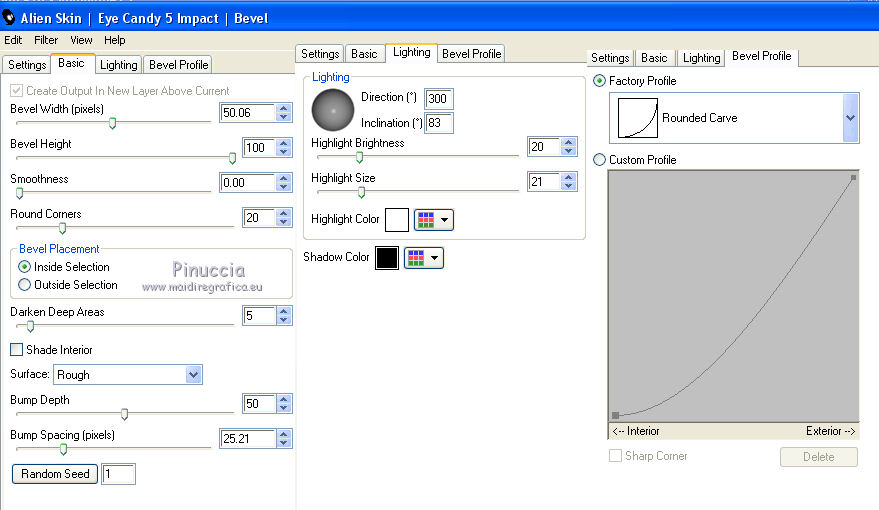The image size is (879, 510).
Task: Select Settings tab in right Bevel Profile panel
Action: (x=610, y=58)
